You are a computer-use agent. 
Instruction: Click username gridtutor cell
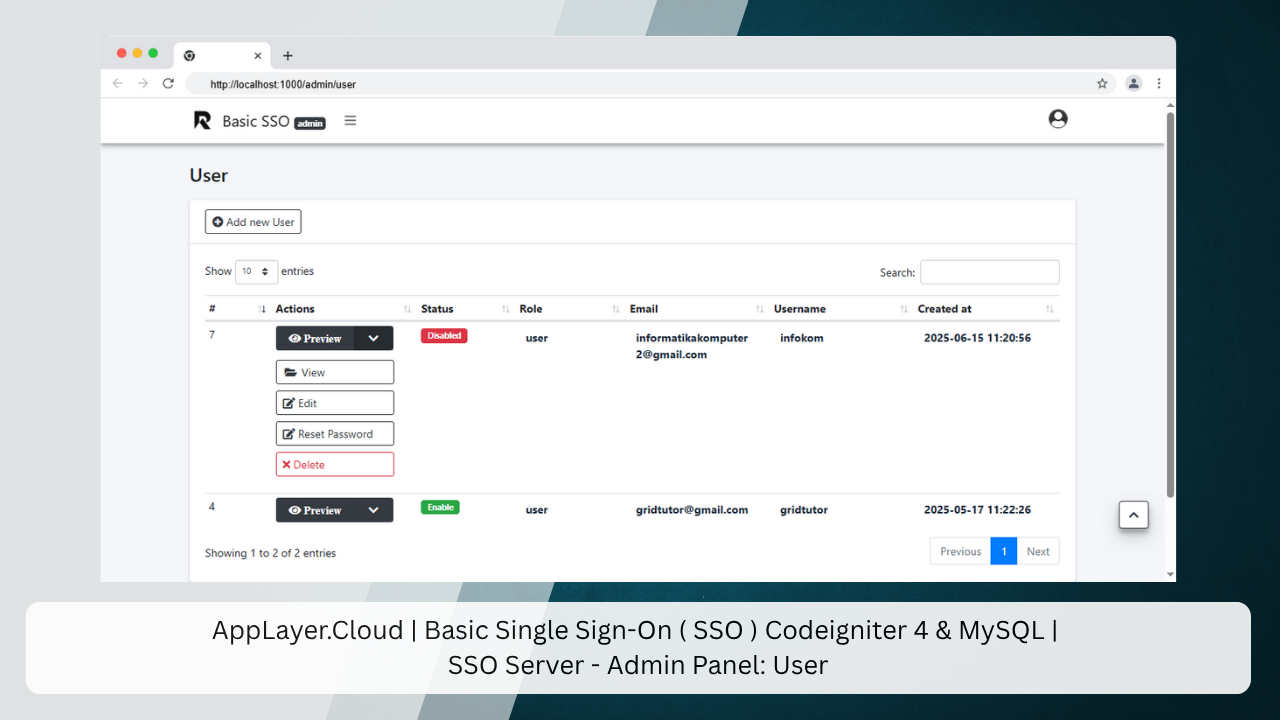click(804, 510)
